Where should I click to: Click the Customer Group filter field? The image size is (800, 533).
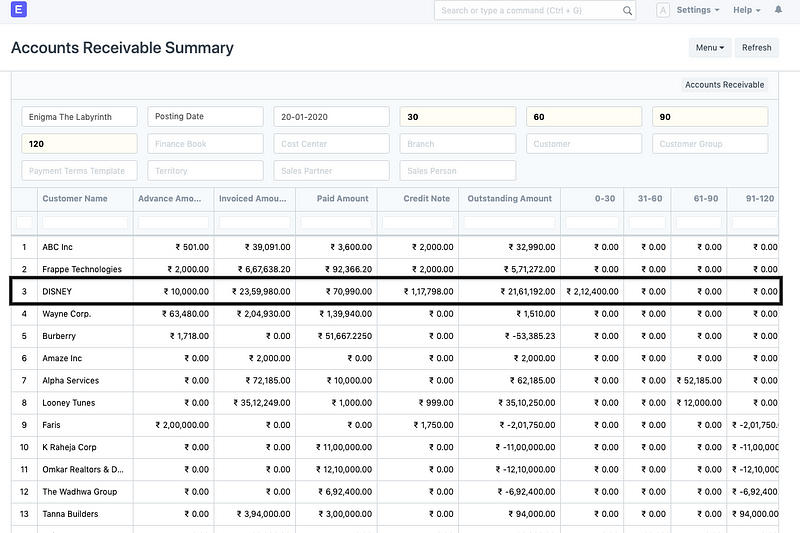click(x=710, y=144)
